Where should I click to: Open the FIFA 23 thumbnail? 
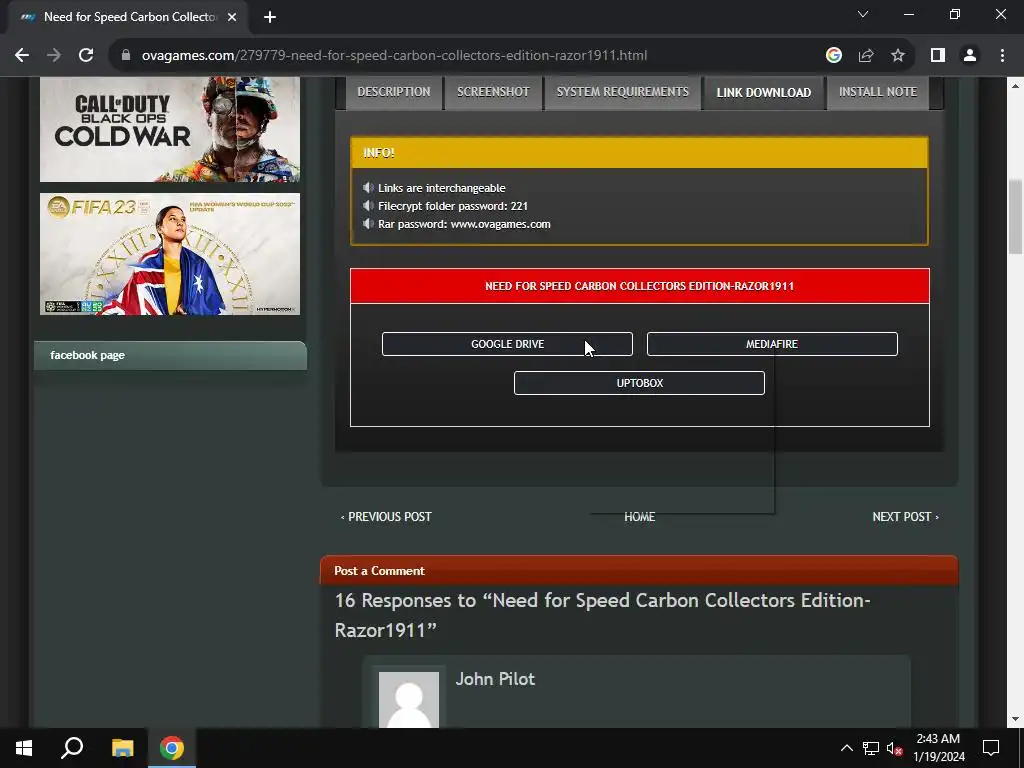tap(170, 254)
